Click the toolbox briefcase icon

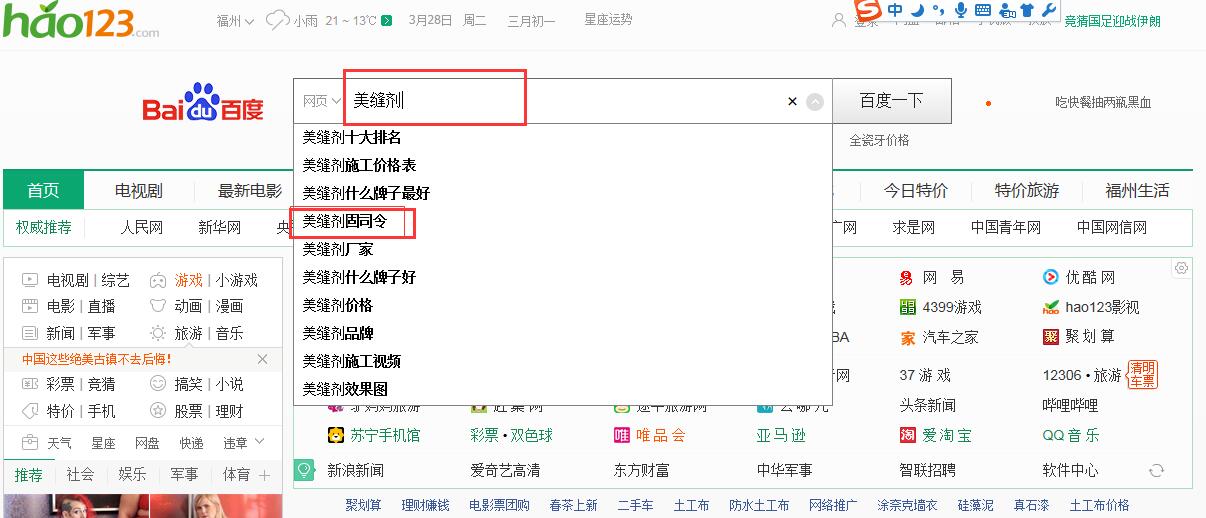click(30, 442)
